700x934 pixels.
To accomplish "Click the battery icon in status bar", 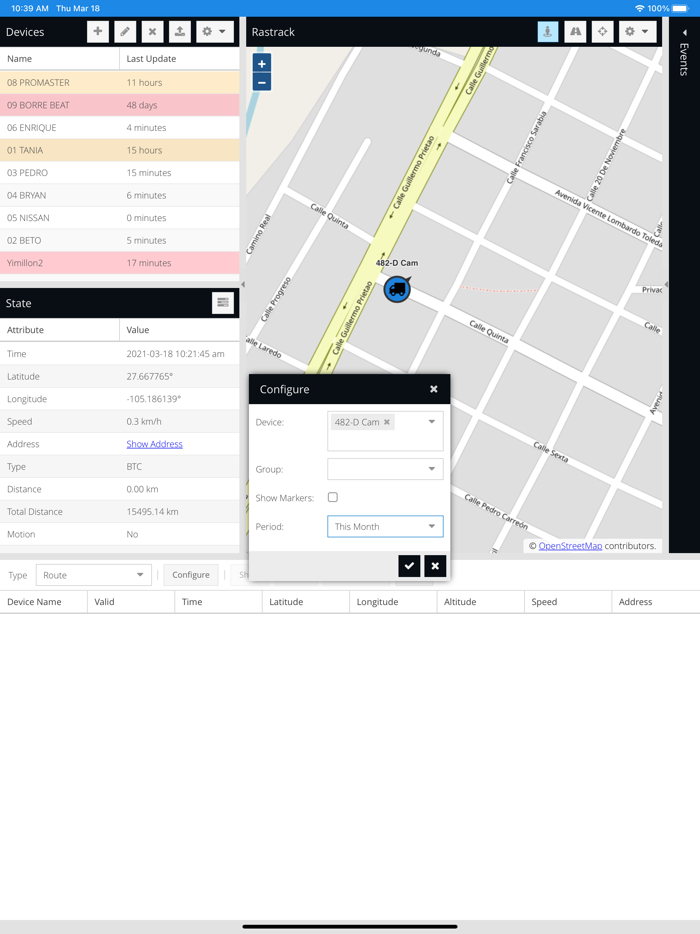I will tap(681, 8).
